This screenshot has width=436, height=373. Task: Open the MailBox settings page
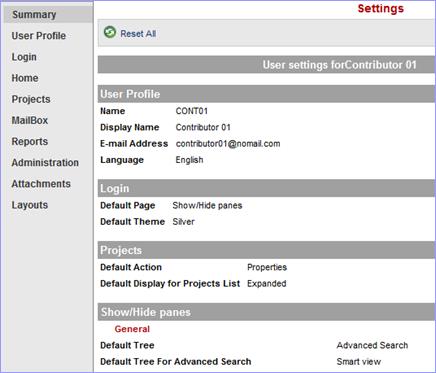(x=30, y=120)
